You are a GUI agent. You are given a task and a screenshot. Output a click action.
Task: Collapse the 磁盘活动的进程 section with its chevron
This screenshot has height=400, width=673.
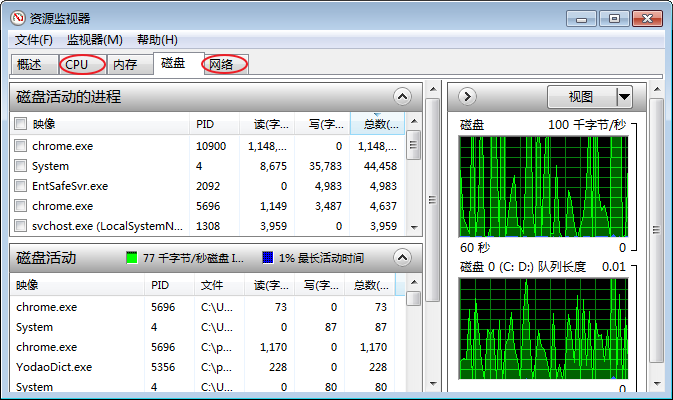click(x=402, y=97)
